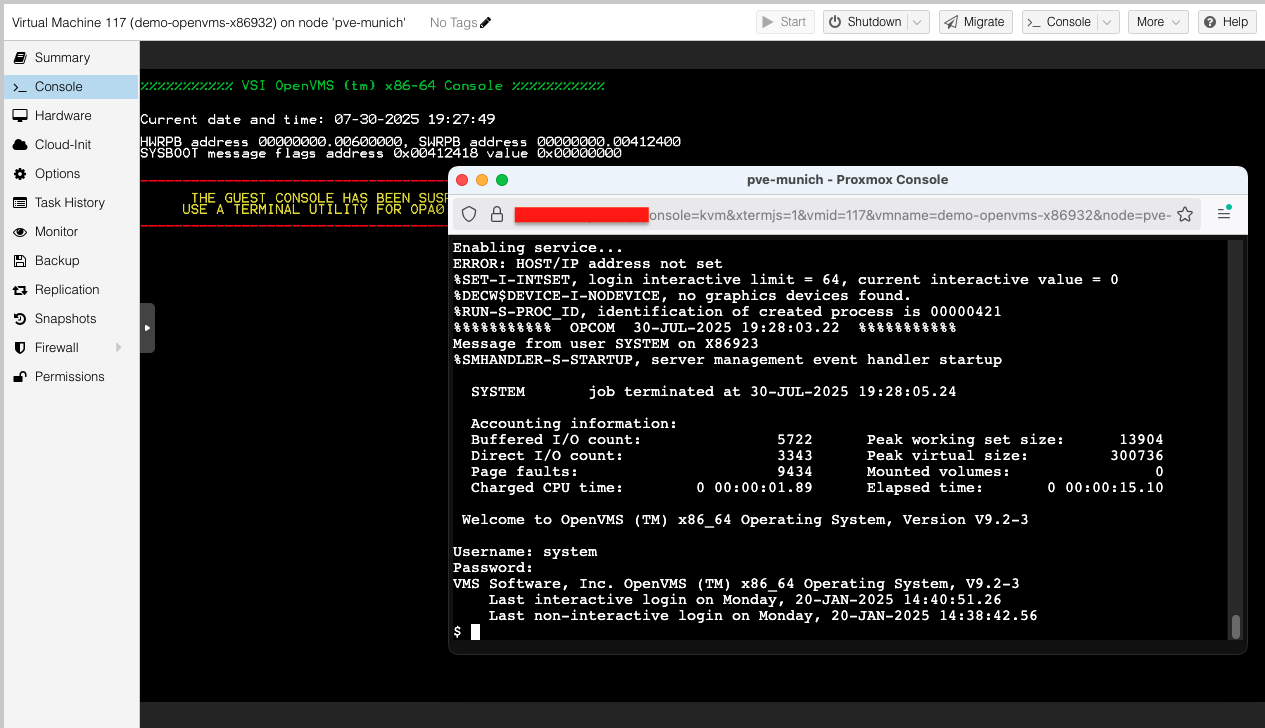Viewport: 1265px width, 728px height.
Task: Select the Monitor eye icon
Action: [22, 231]
